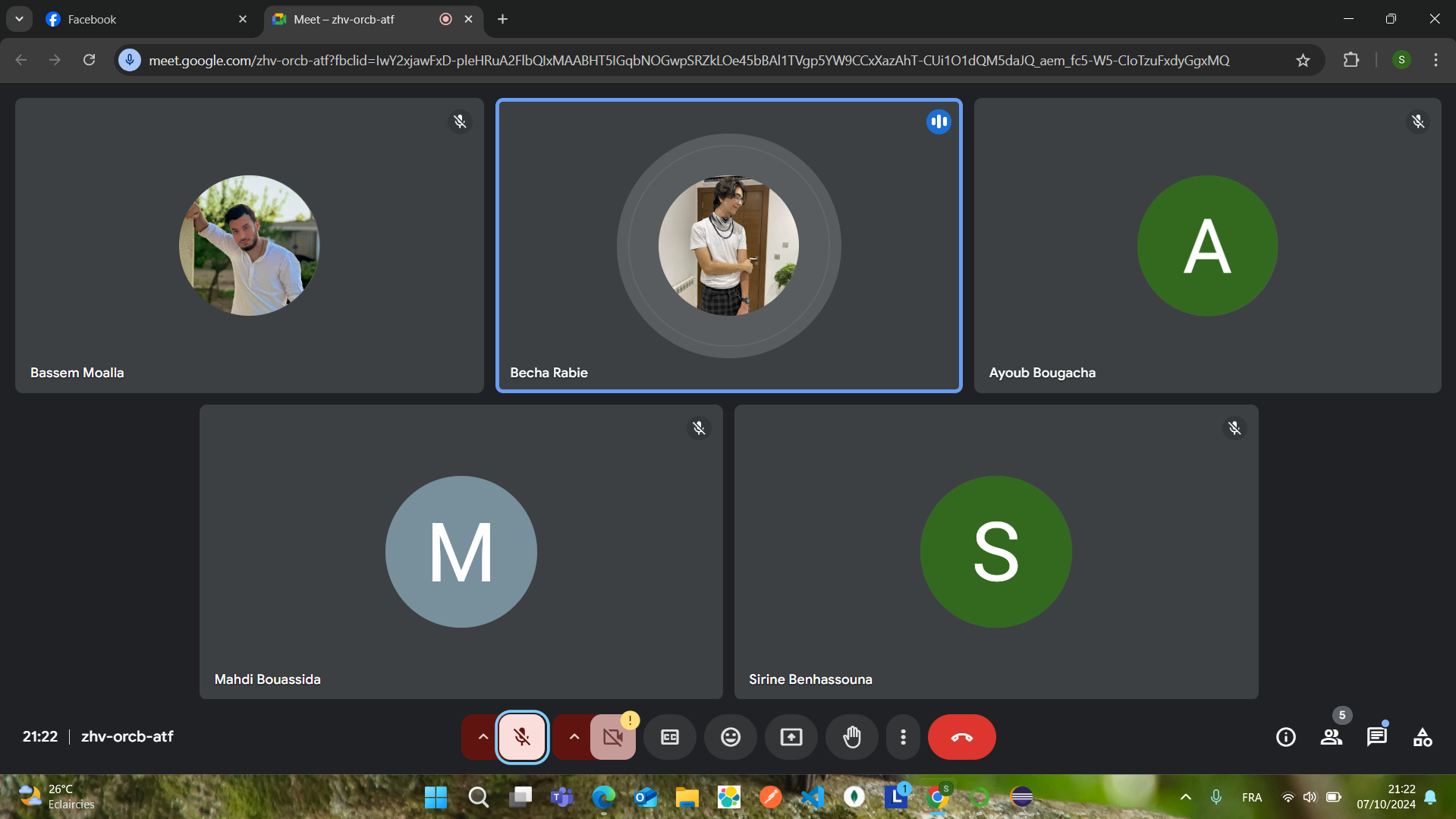
Task: Switch the FRA keyboard language
Action: [1252, 797]
